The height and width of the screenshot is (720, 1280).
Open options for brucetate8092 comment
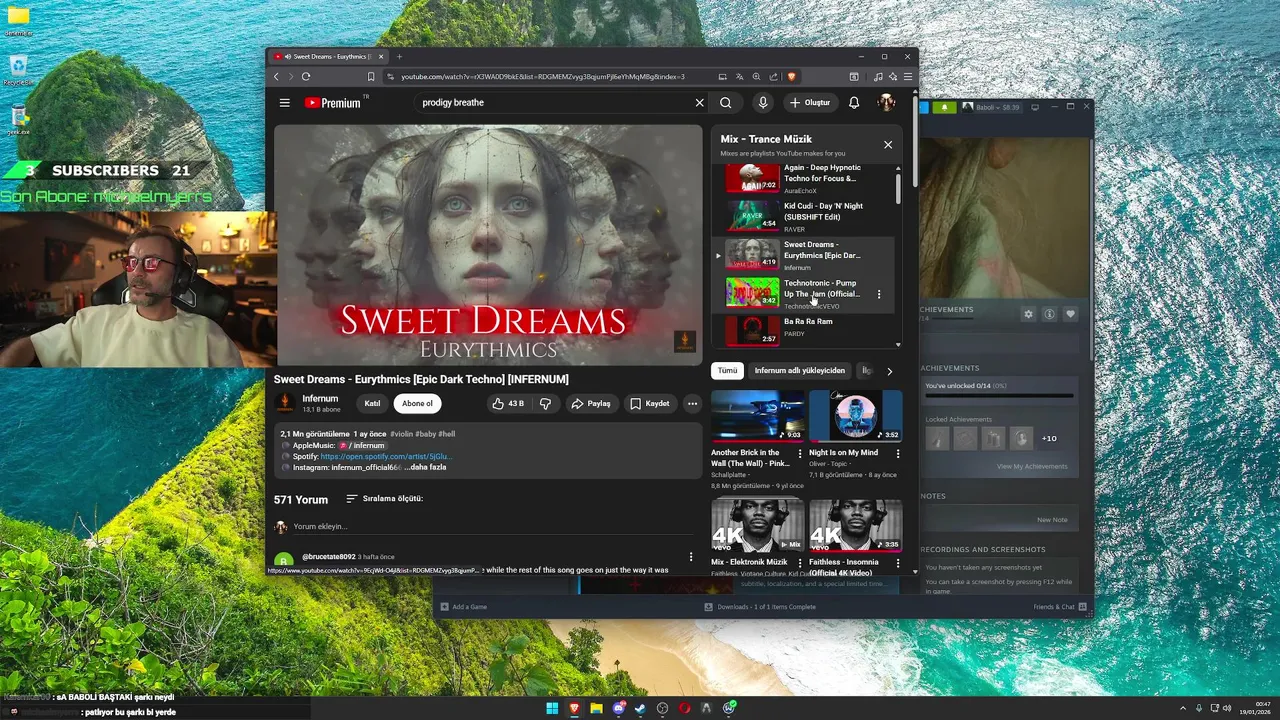pyautogui.click(x=690, y=557)
